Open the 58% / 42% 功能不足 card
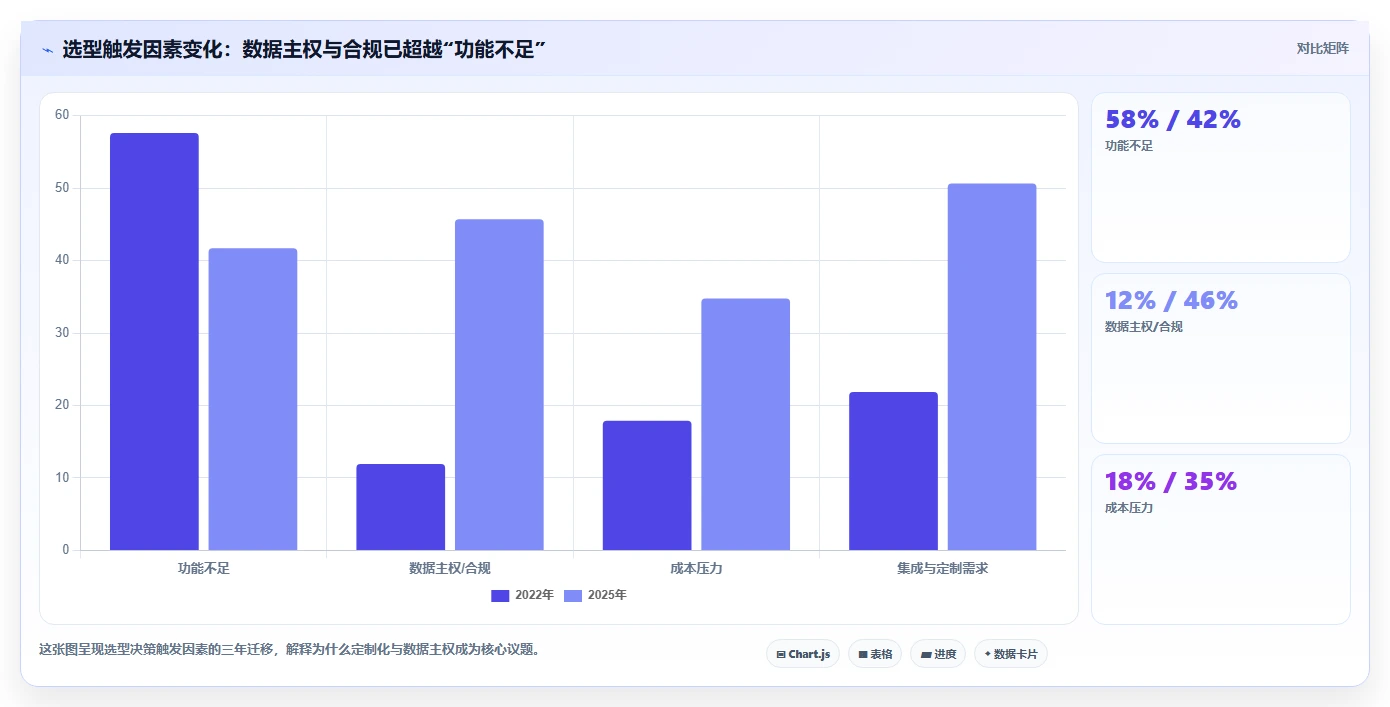This screenshot has height=707, width=1390. tap(1221, 177)
